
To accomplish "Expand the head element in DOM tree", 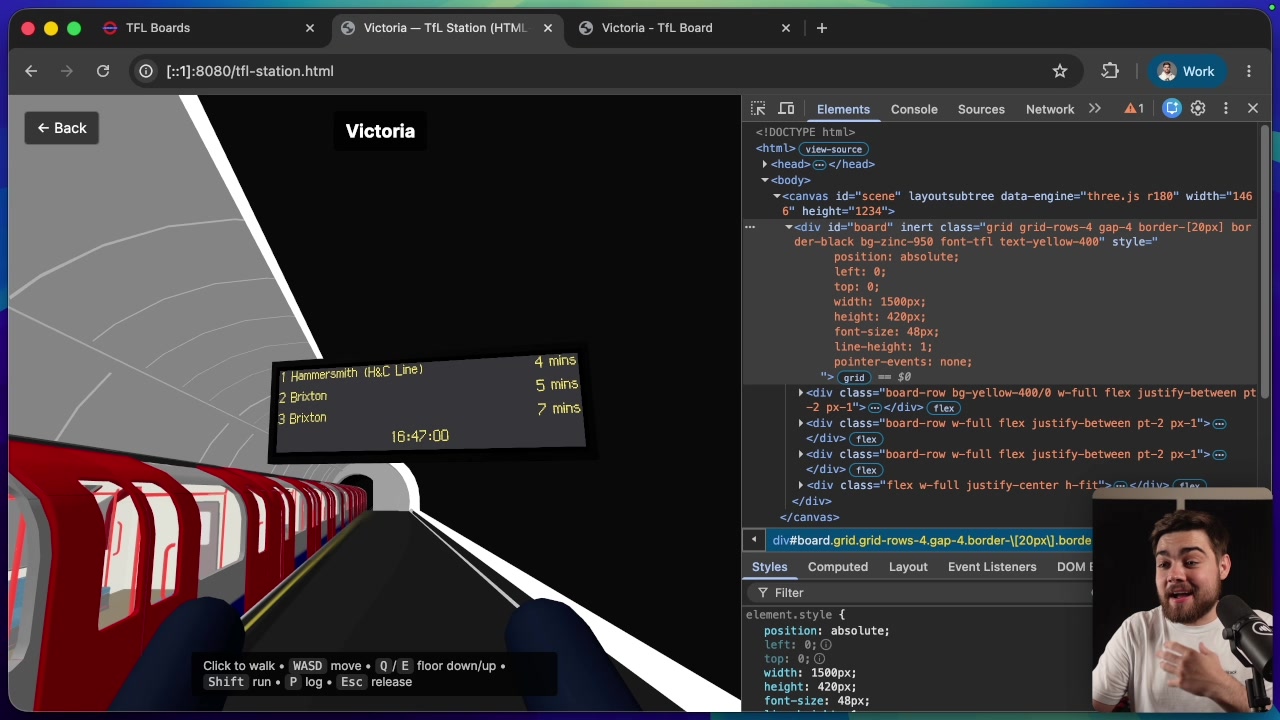I will (765, 164).
